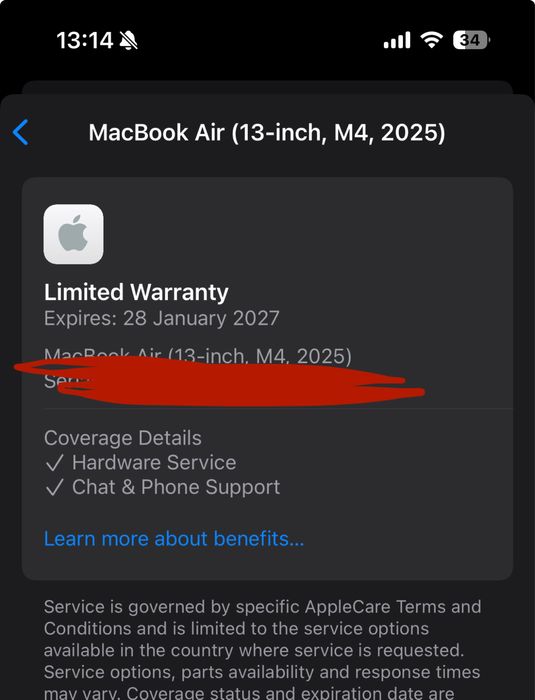
Task: Tap the Chat & Phone Support checkmark
Action: click(54, 488)
